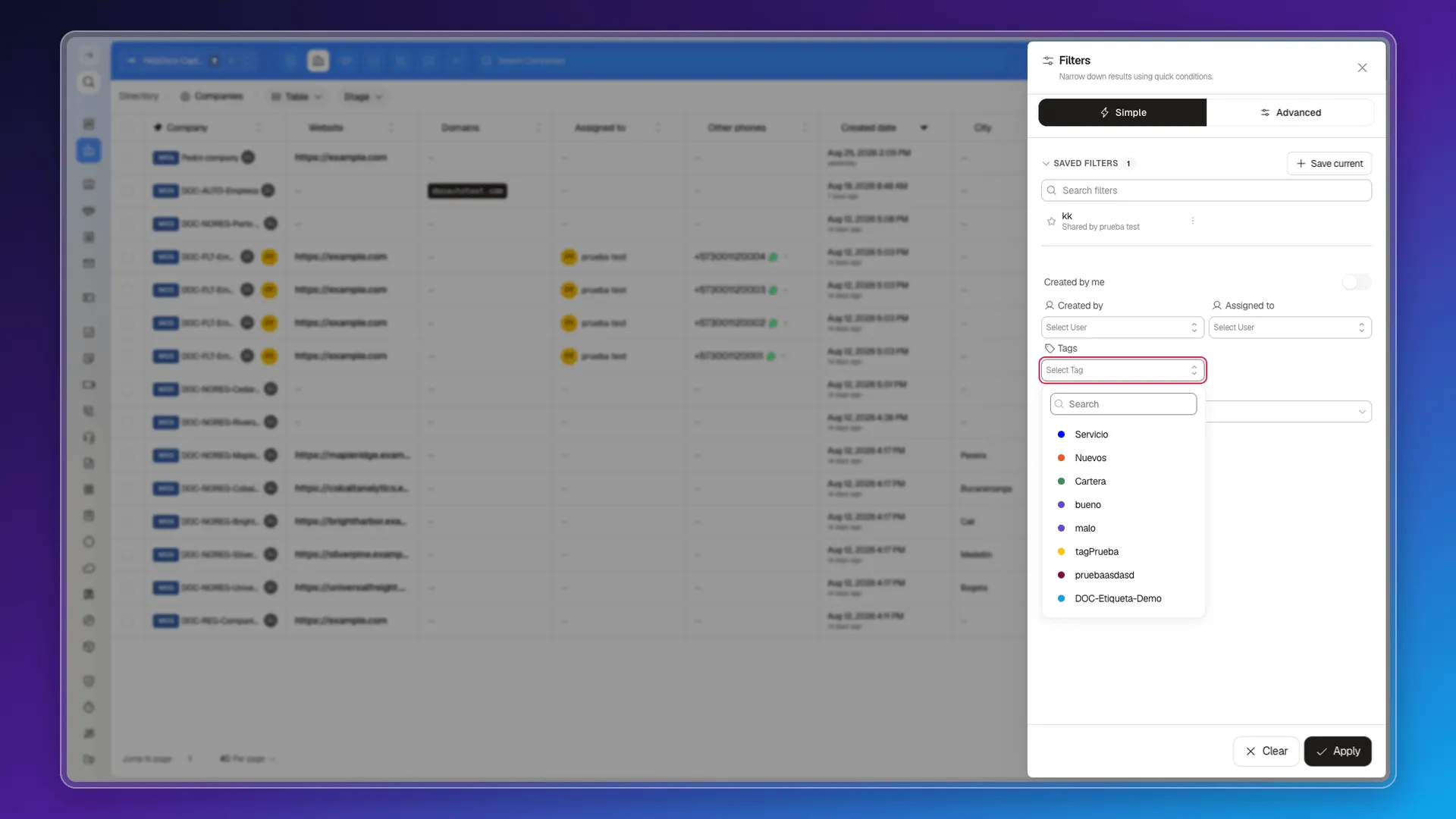Pick the Cartera tag option
This screenshot has height=819, width=1456.
point(1123,482)
